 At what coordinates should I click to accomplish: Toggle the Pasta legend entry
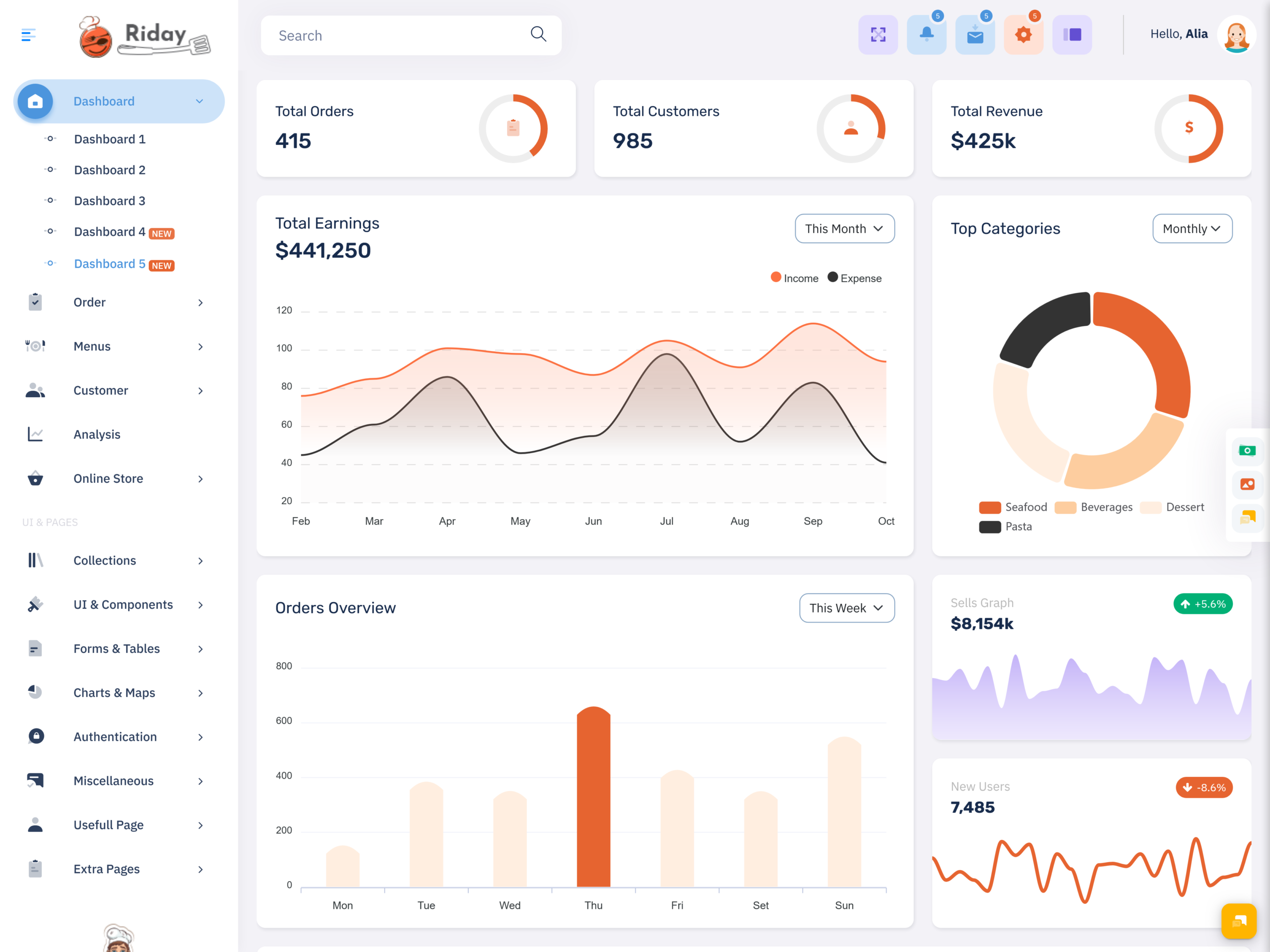click(x=1005, y=526)
